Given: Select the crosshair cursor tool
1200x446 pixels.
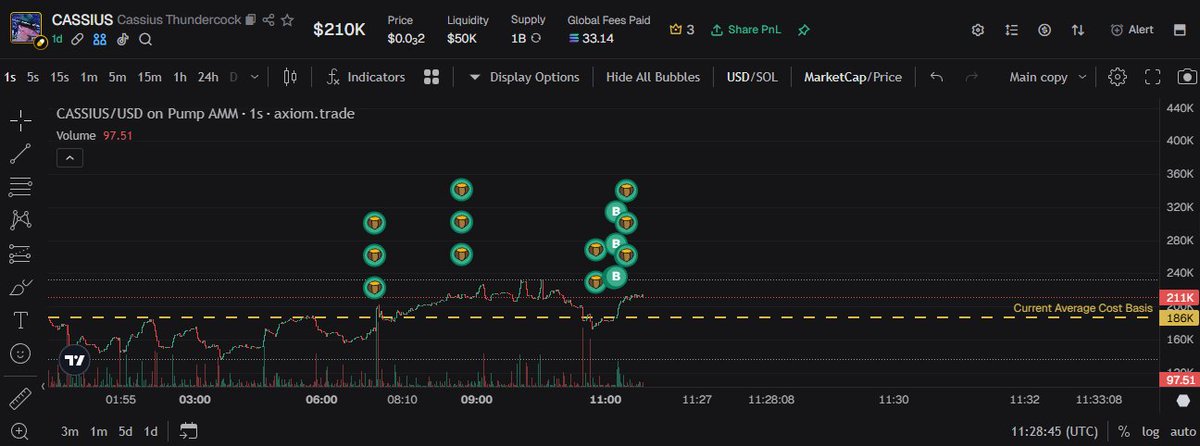Looking at the screenshot, I should (x=20, y=121).
